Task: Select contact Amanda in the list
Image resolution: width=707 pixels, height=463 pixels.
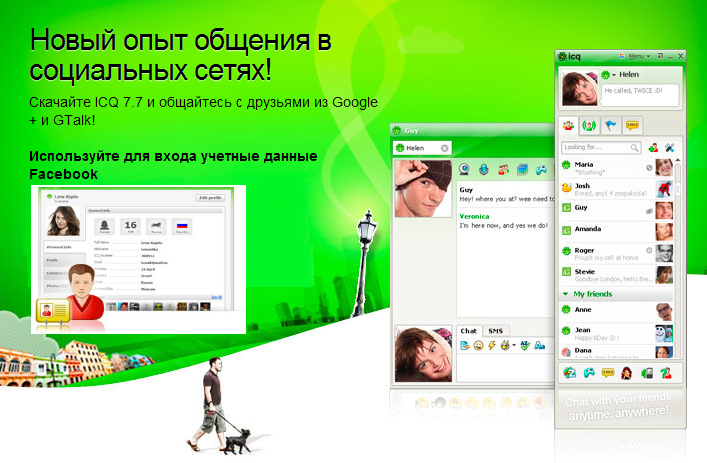Action: tap(616, 232)
